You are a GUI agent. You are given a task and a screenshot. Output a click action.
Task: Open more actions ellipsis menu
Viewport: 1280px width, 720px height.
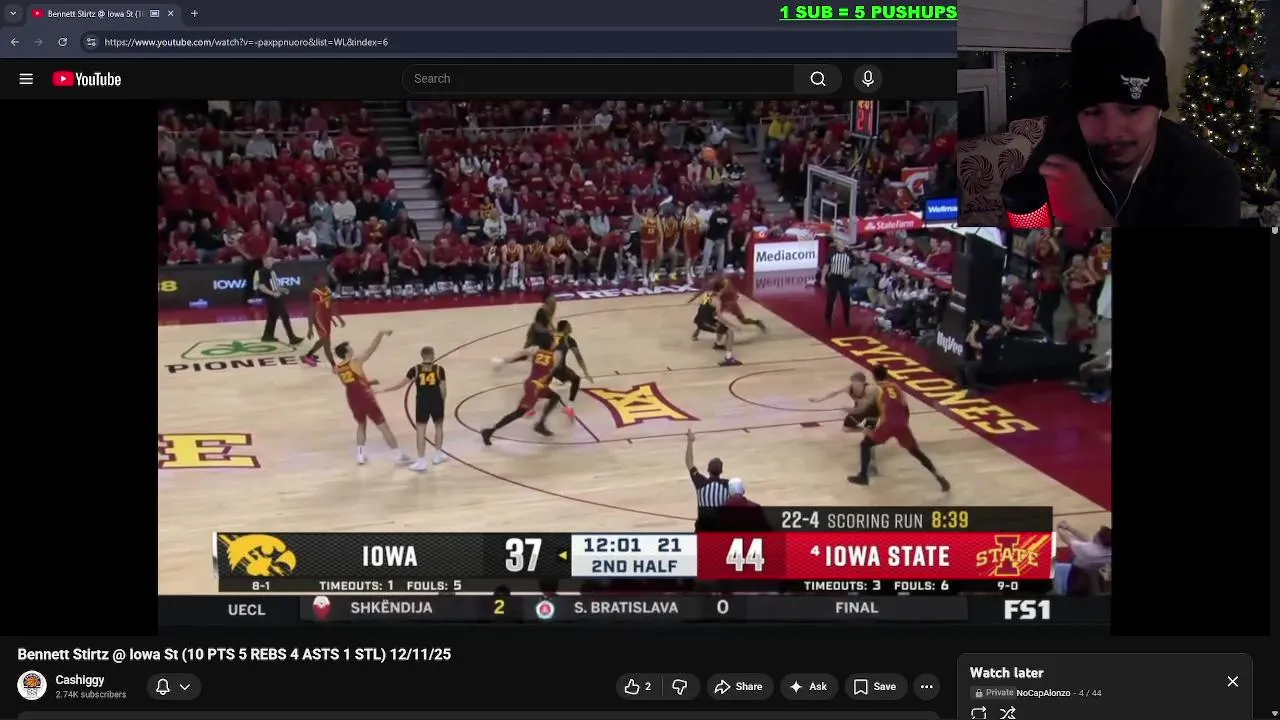tap(927, 687)
